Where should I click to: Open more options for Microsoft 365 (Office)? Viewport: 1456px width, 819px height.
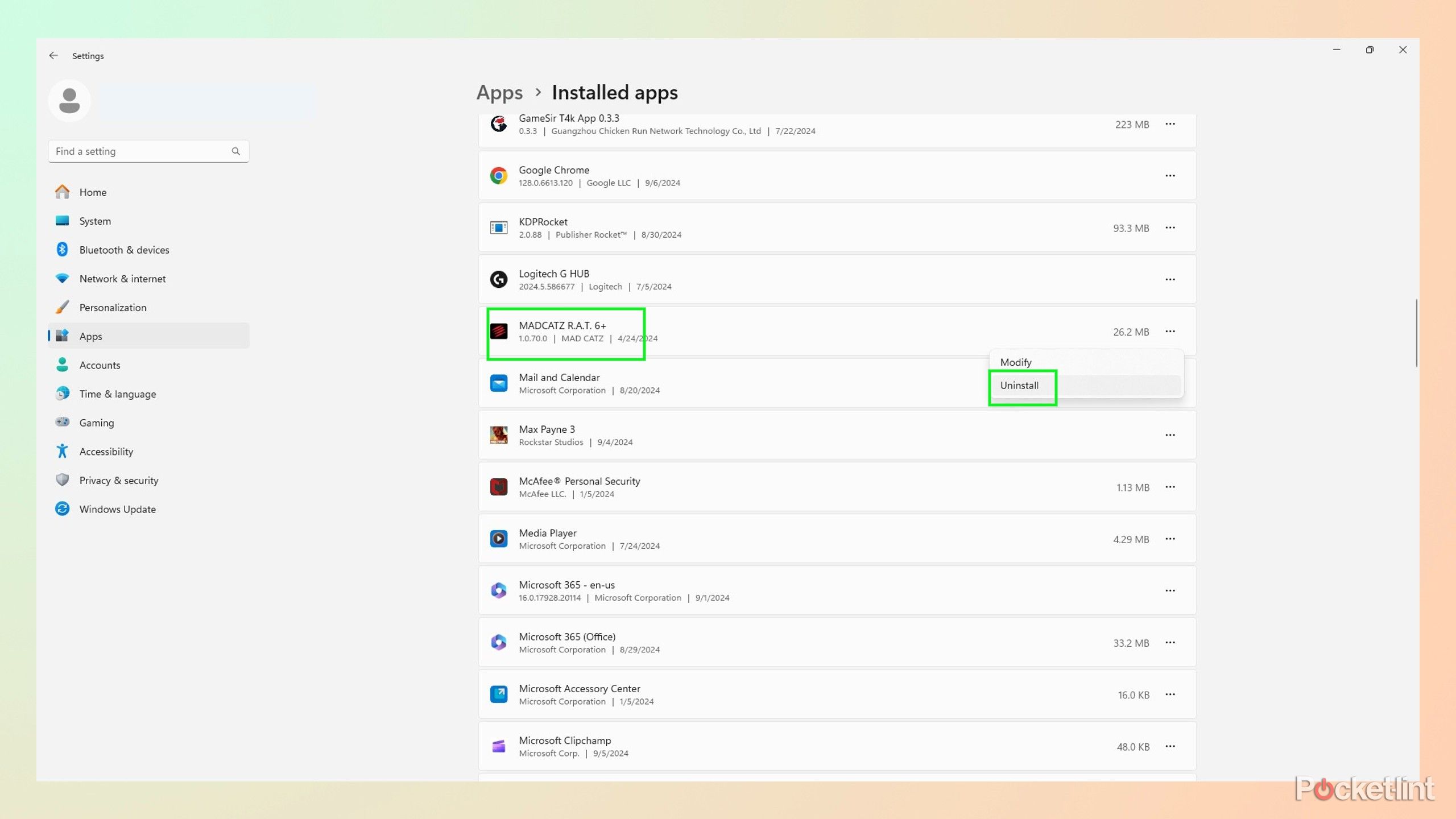click(1170, 643)
